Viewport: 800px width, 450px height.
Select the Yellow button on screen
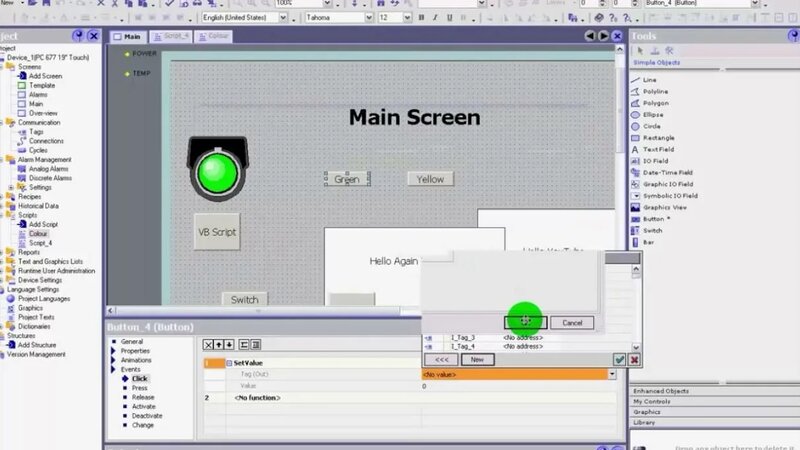click(x=430, y=179)
